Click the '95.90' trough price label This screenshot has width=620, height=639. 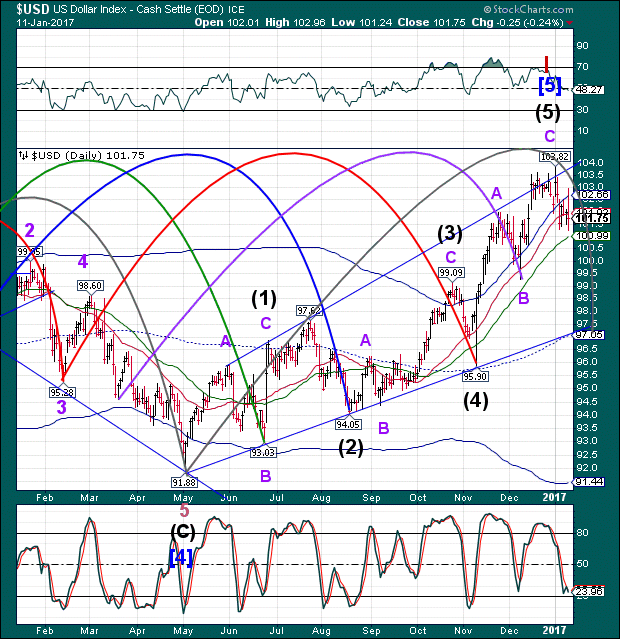point(475,377)
